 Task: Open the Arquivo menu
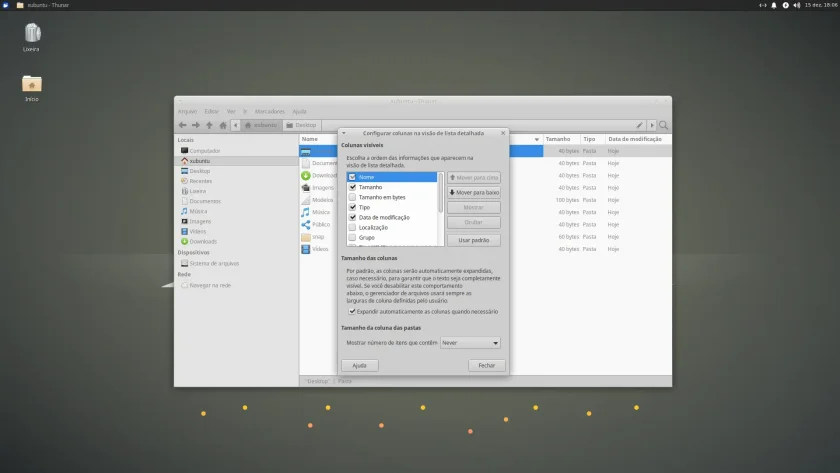pos(188,111)
